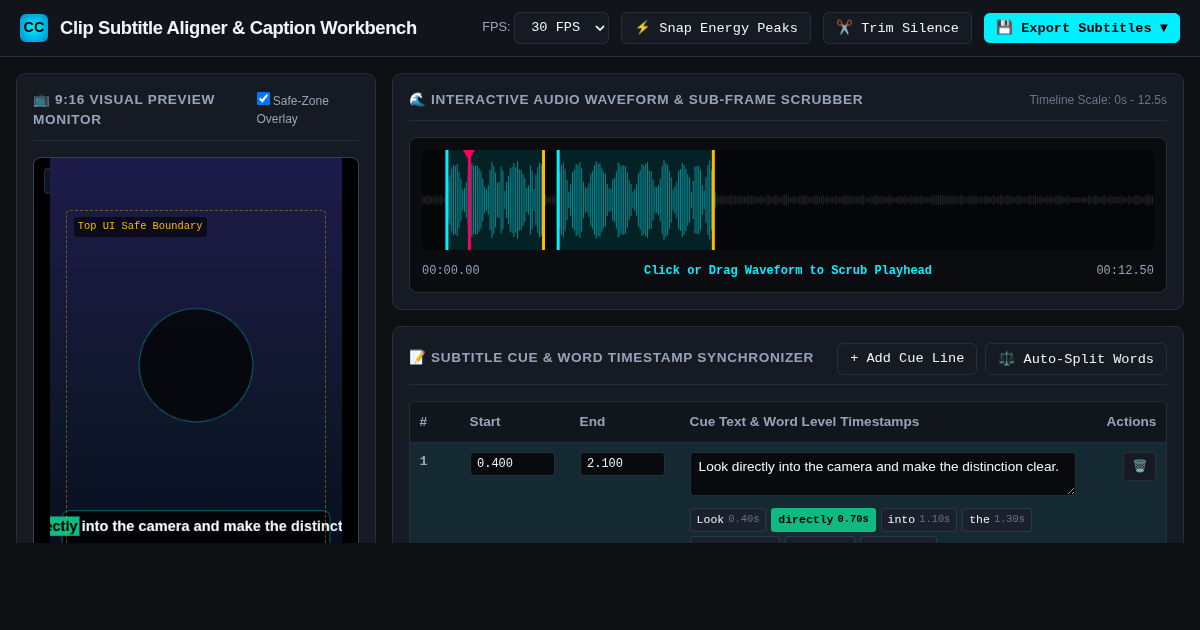This screenshot has height=630, width=1200.
Task: Click the 'Interactive Audio Waveform & Sub-Frame Scrubber' title
Action: click(x=636, y=100)
